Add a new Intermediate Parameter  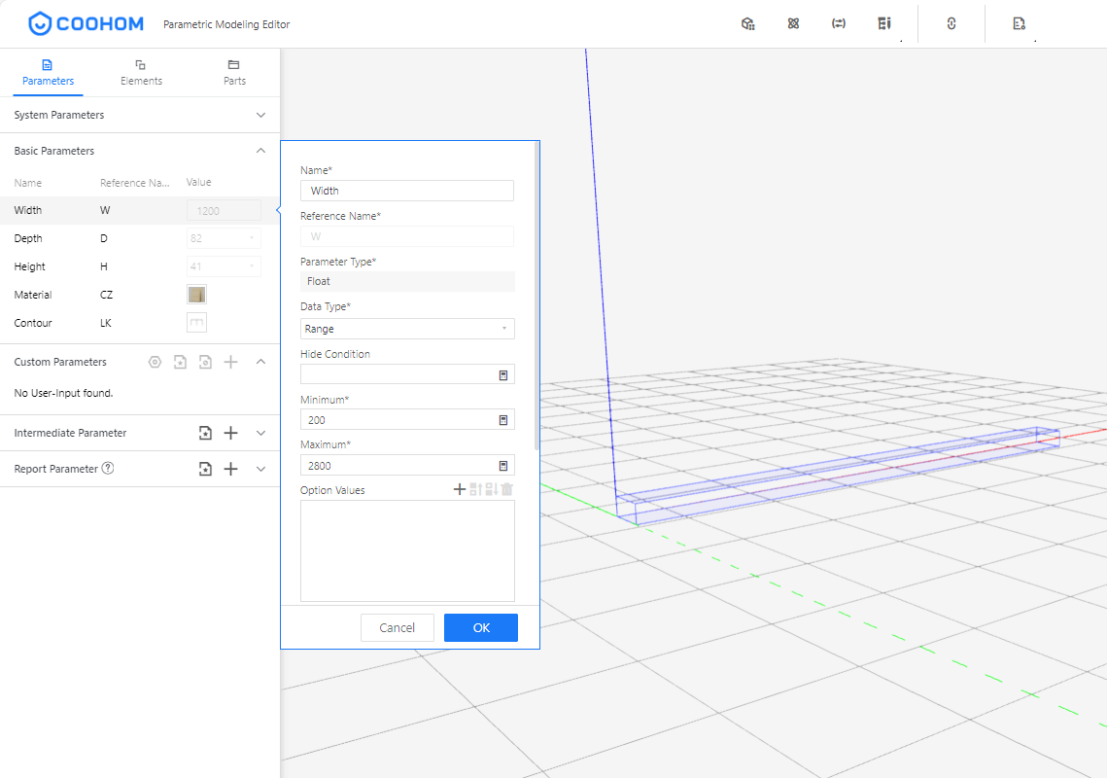pyautogui.click(x=231, y=433)
